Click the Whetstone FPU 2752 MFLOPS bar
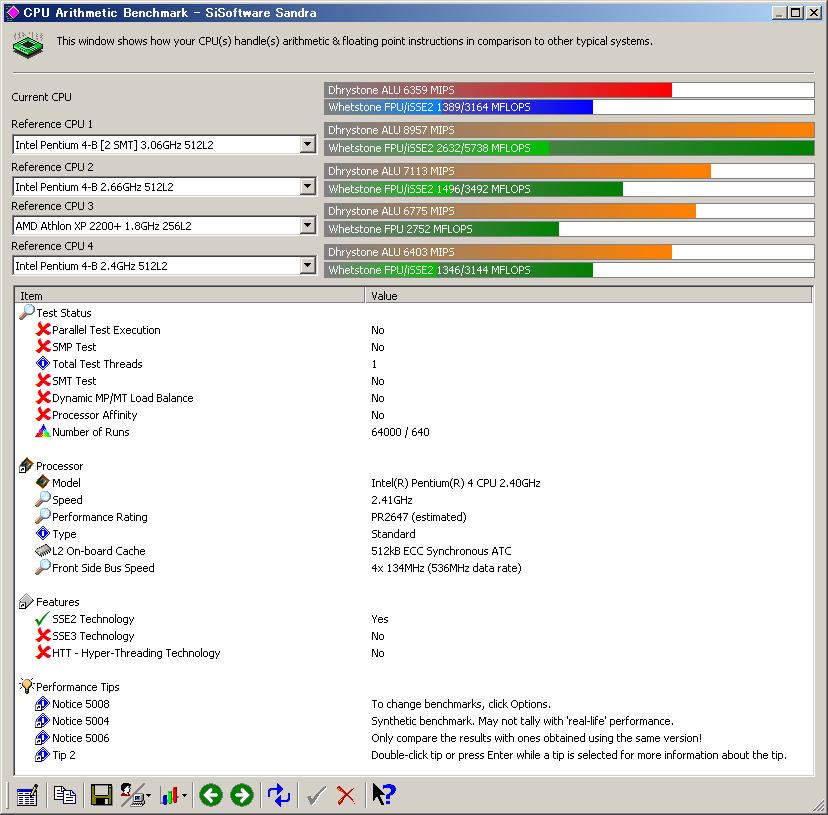Viewport: 828px width, 815px height. (x=569, y=229)
